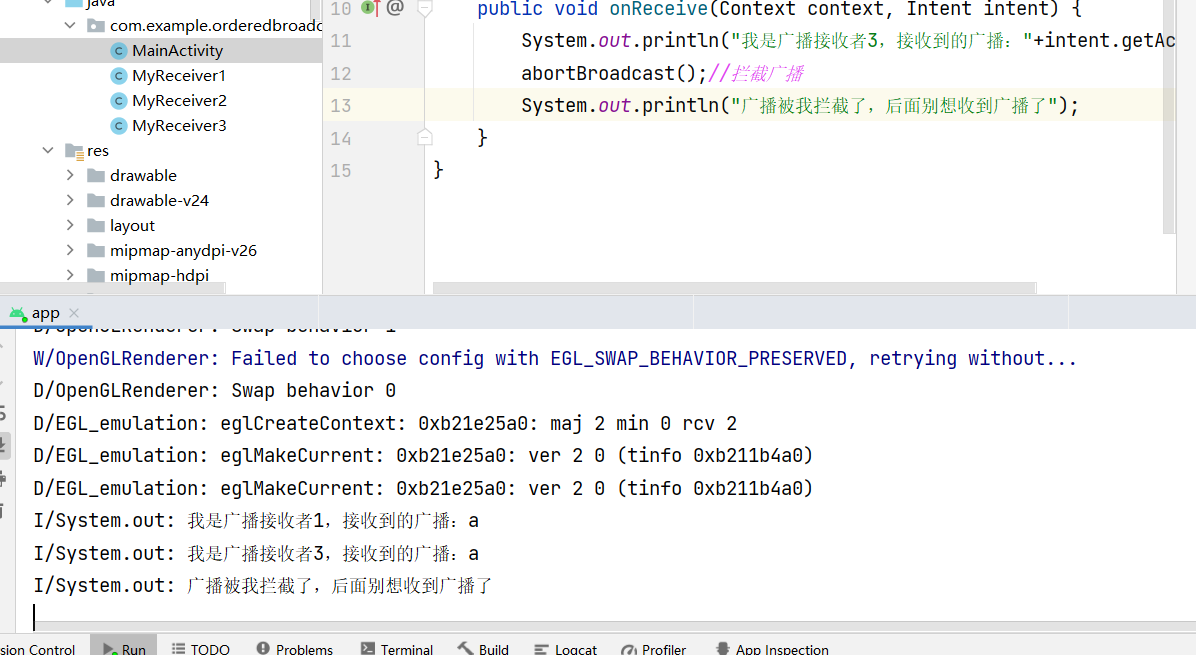
Task: Select the drawable folder row
Action: (x=143, y=176)
